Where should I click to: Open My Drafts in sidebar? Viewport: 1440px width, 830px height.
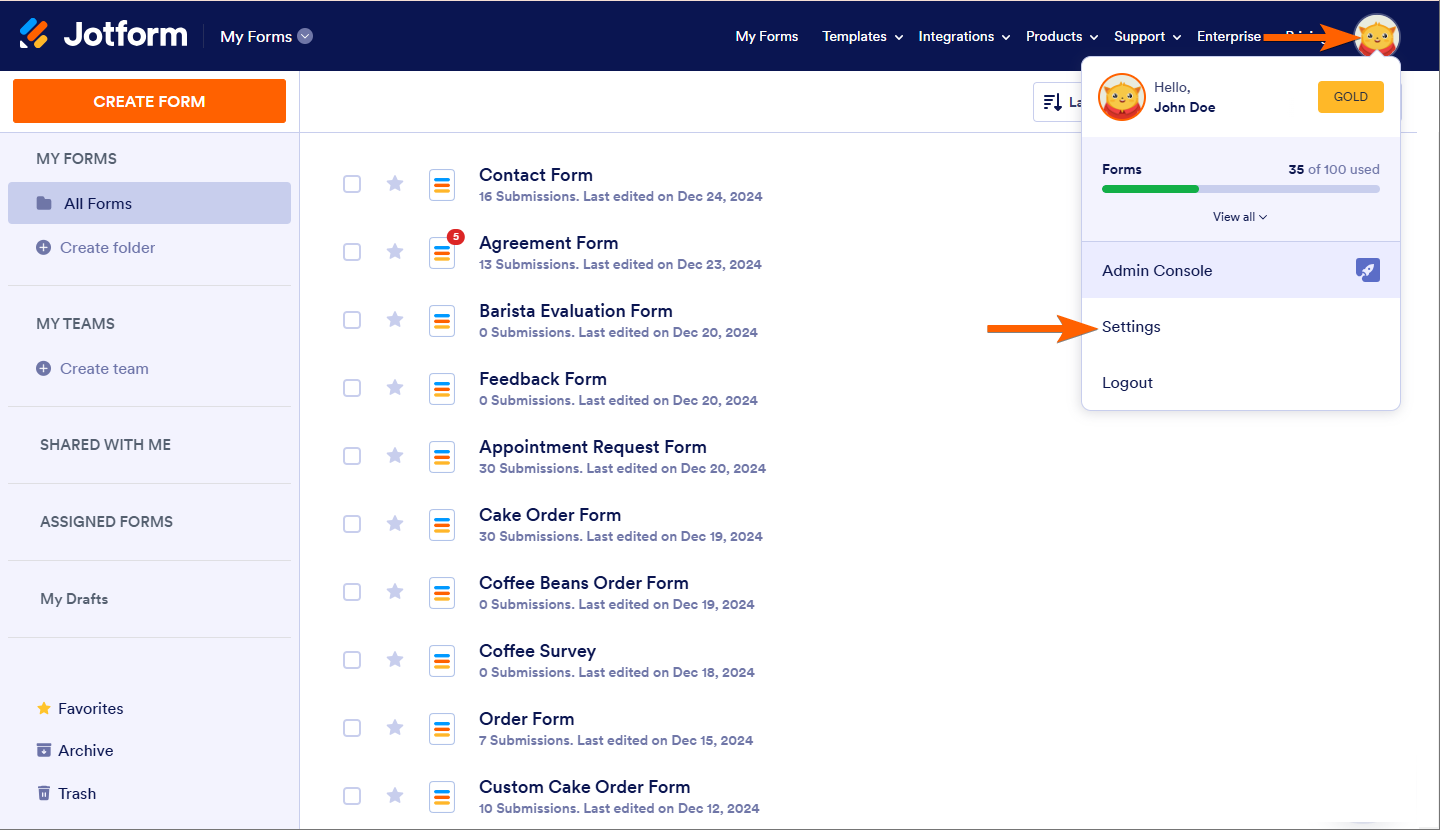click(x=74, y=599)
